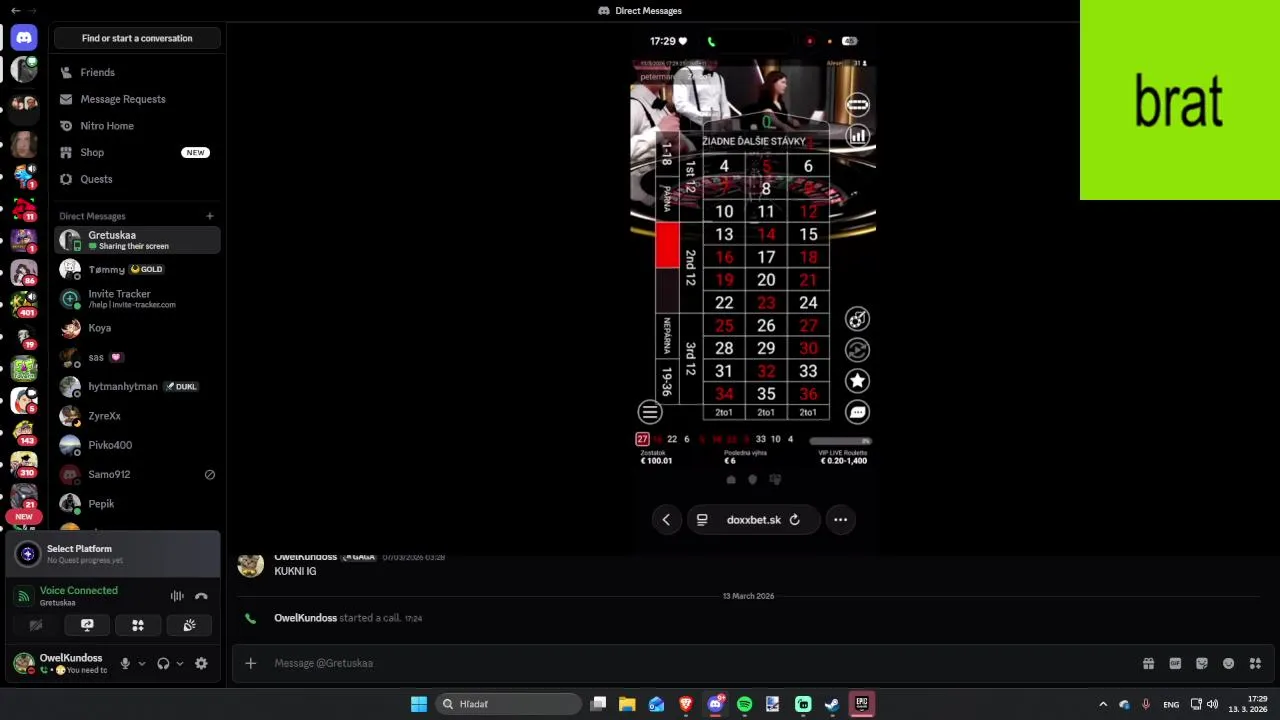Open Steam from the taskbar

832,704
